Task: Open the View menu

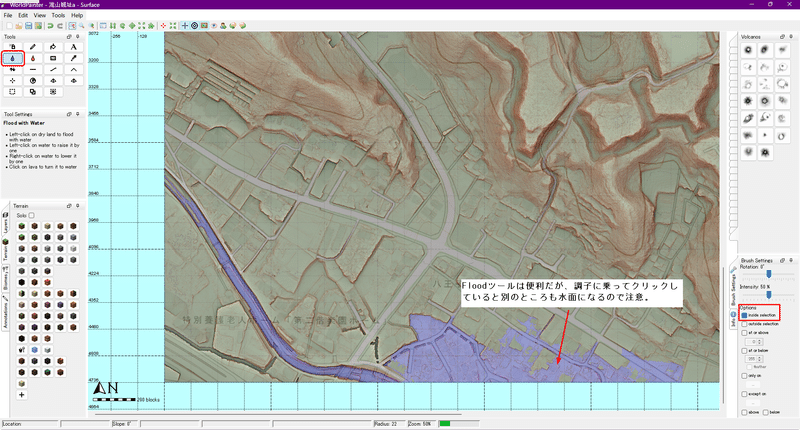Action: (x=40, y=15)
